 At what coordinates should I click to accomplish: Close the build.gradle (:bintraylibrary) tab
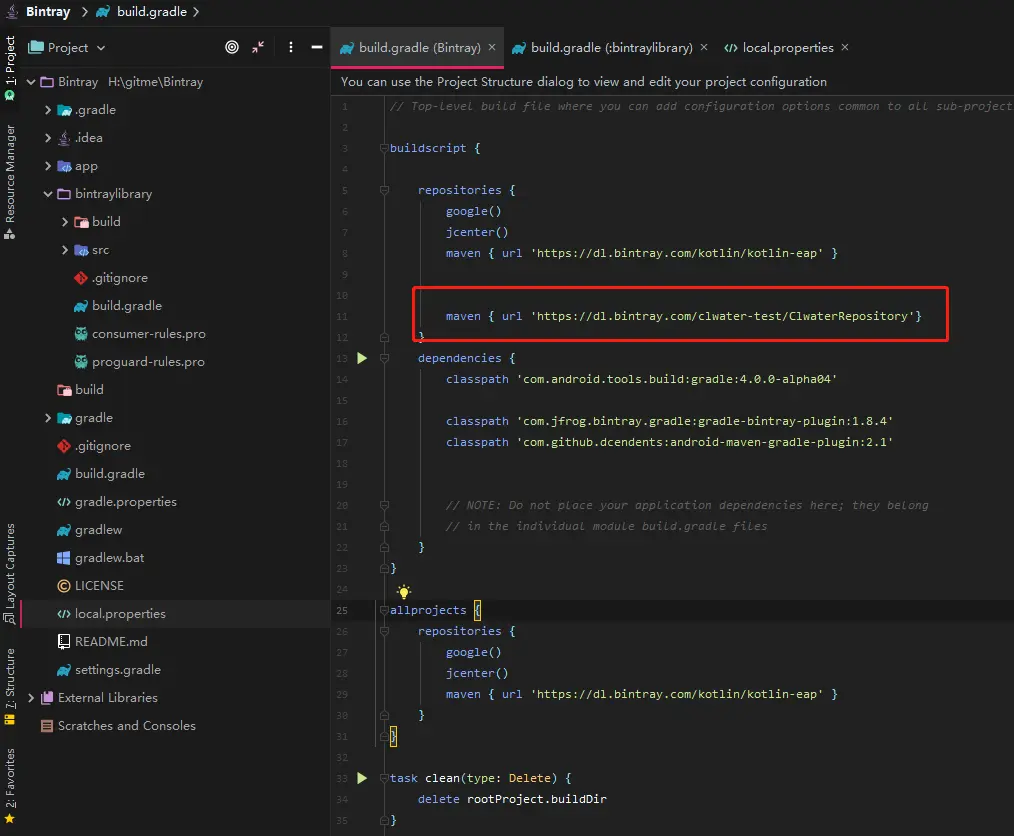pos(704,47)
